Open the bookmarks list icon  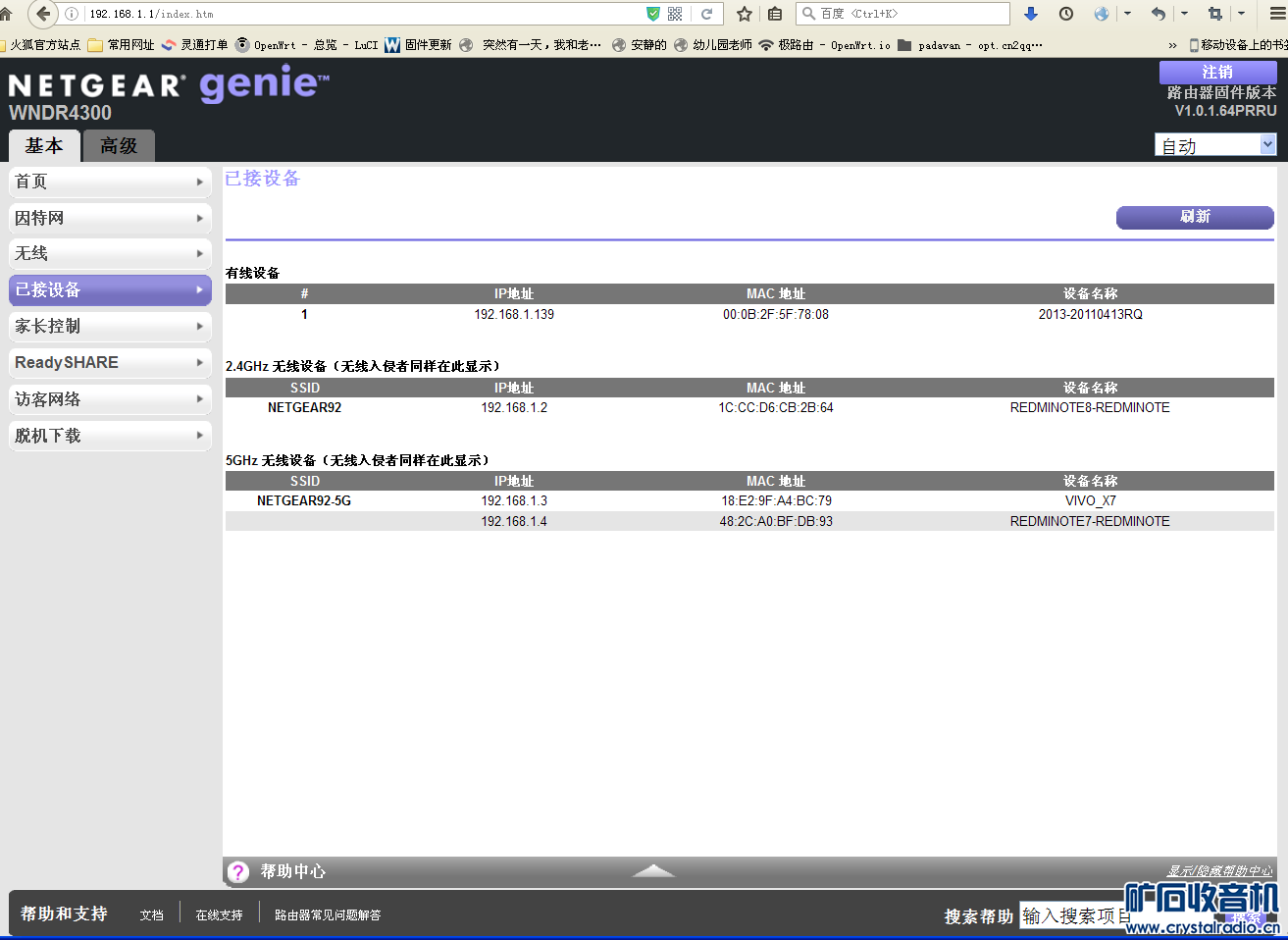pos(775,14)
